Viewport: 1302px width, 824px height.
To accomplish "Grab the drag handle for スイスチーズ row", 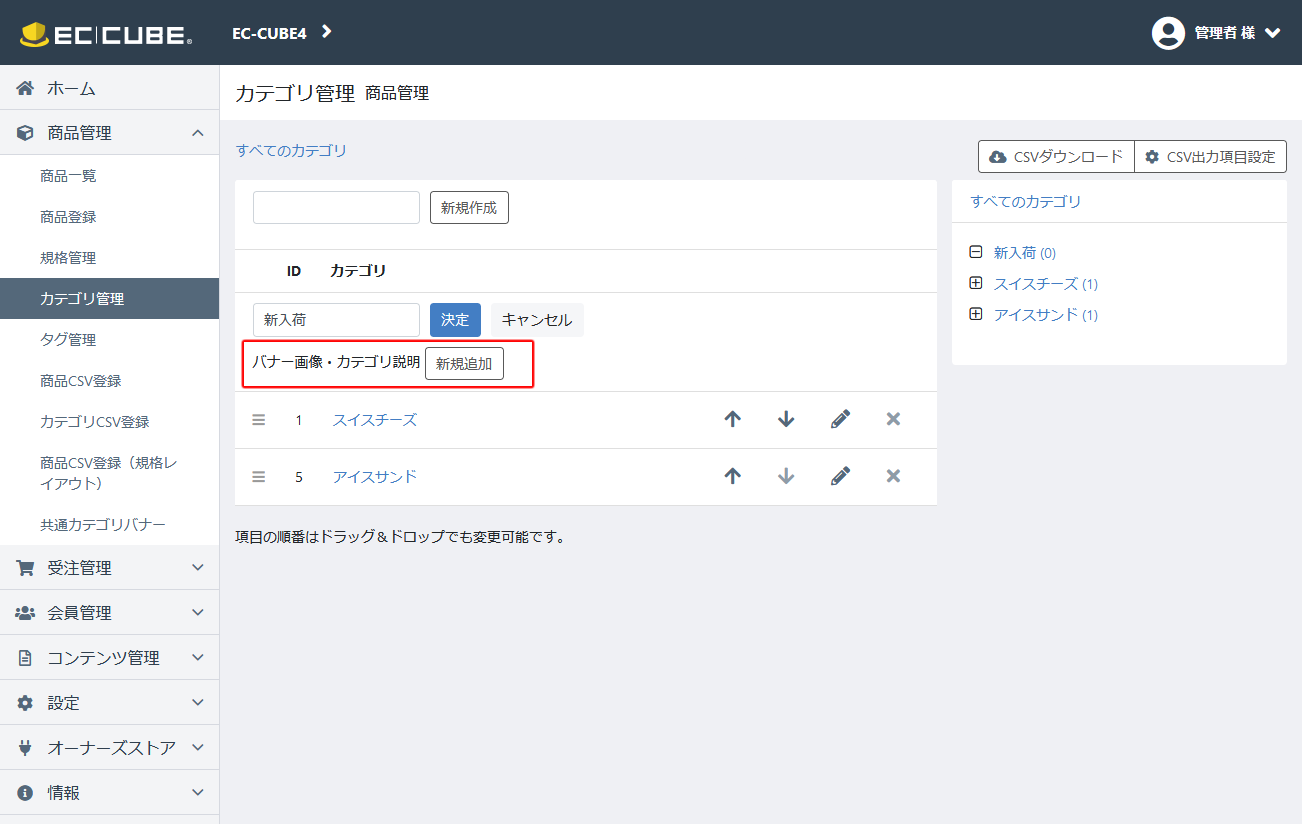I will (x=259, y=420).
